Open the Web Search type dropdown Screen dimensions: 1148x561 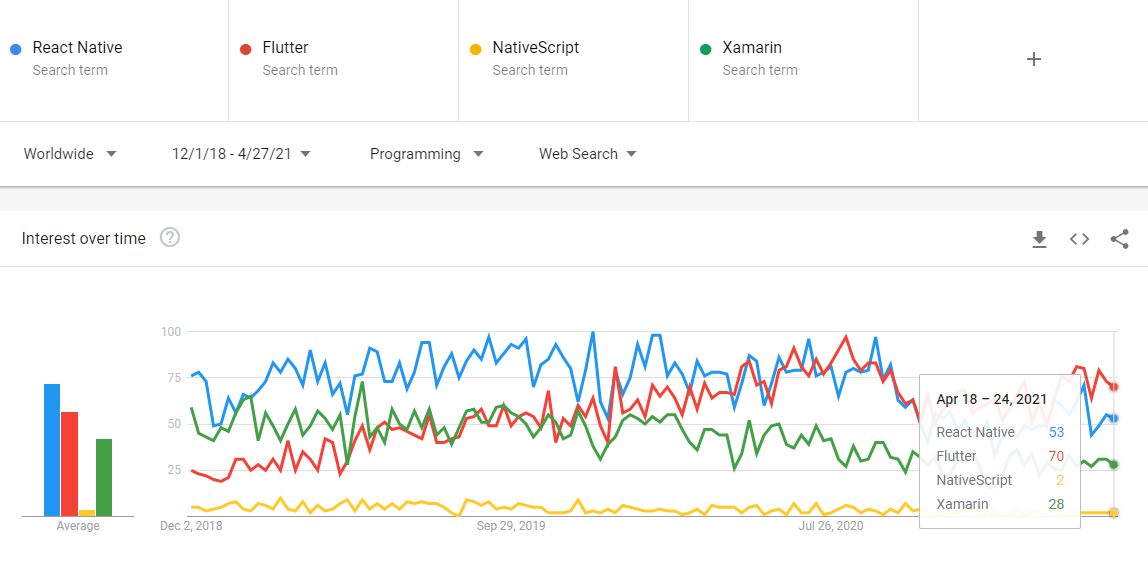[x=588, y=154]
